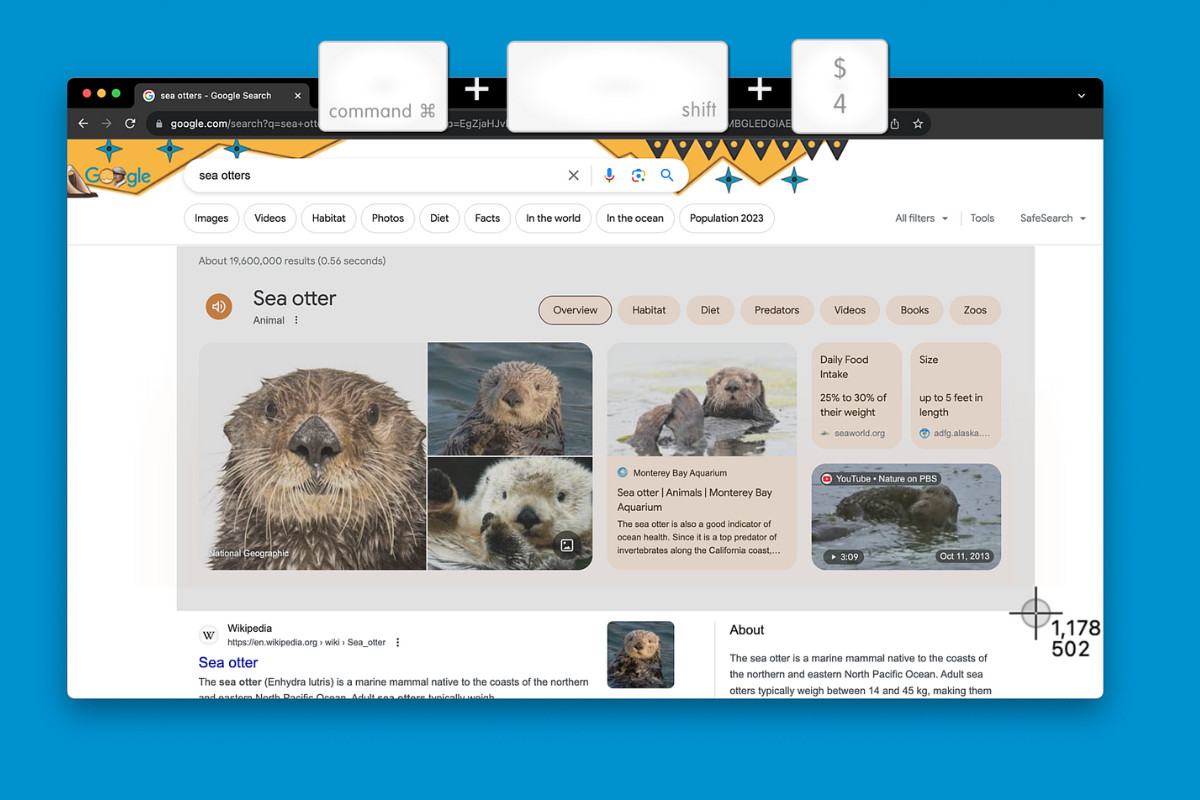1200x800 pixels.
Task: Open Sea otter Monterey Bay Aquarium link
Action: pos(695,499)
